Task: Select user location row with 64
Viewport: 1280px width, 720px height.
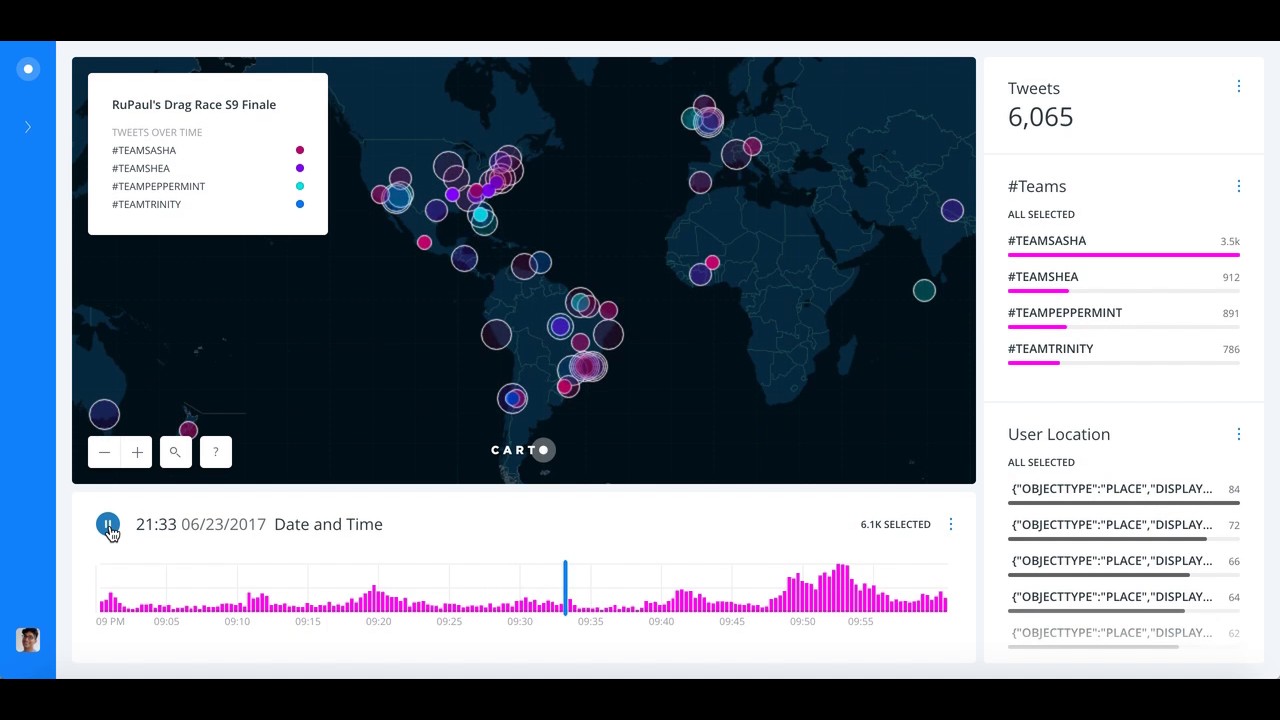Action: (1124, 601)
